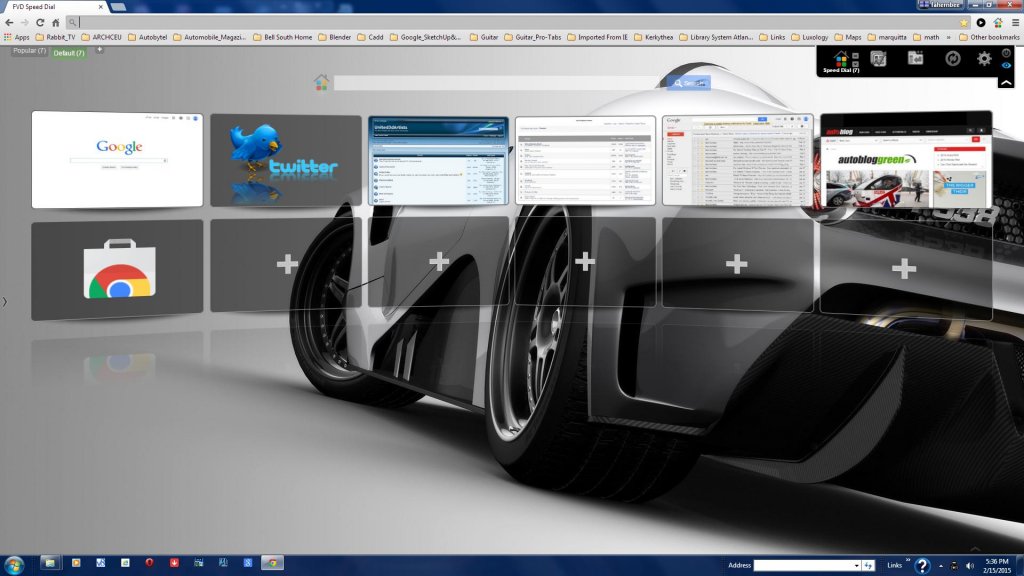
Task: Click the Sync circular arrows icon
Action: 953,59
